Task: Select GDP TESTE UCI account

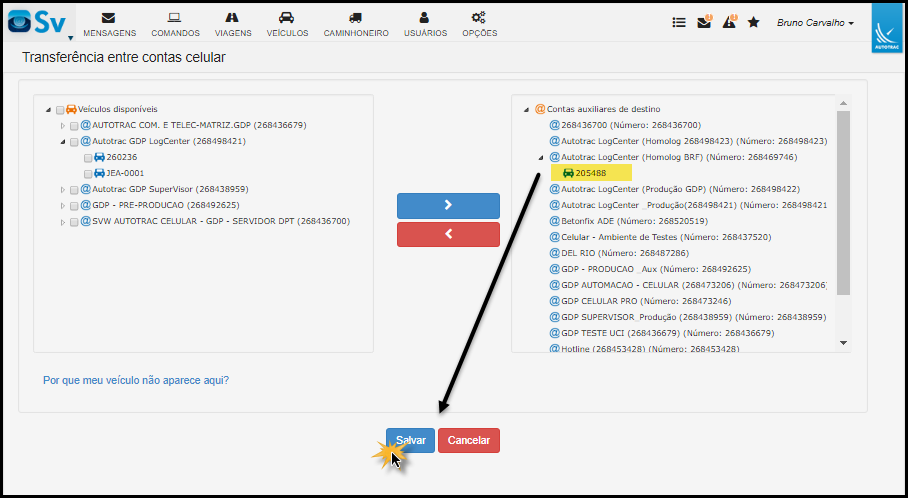Action: pos(667,333)
